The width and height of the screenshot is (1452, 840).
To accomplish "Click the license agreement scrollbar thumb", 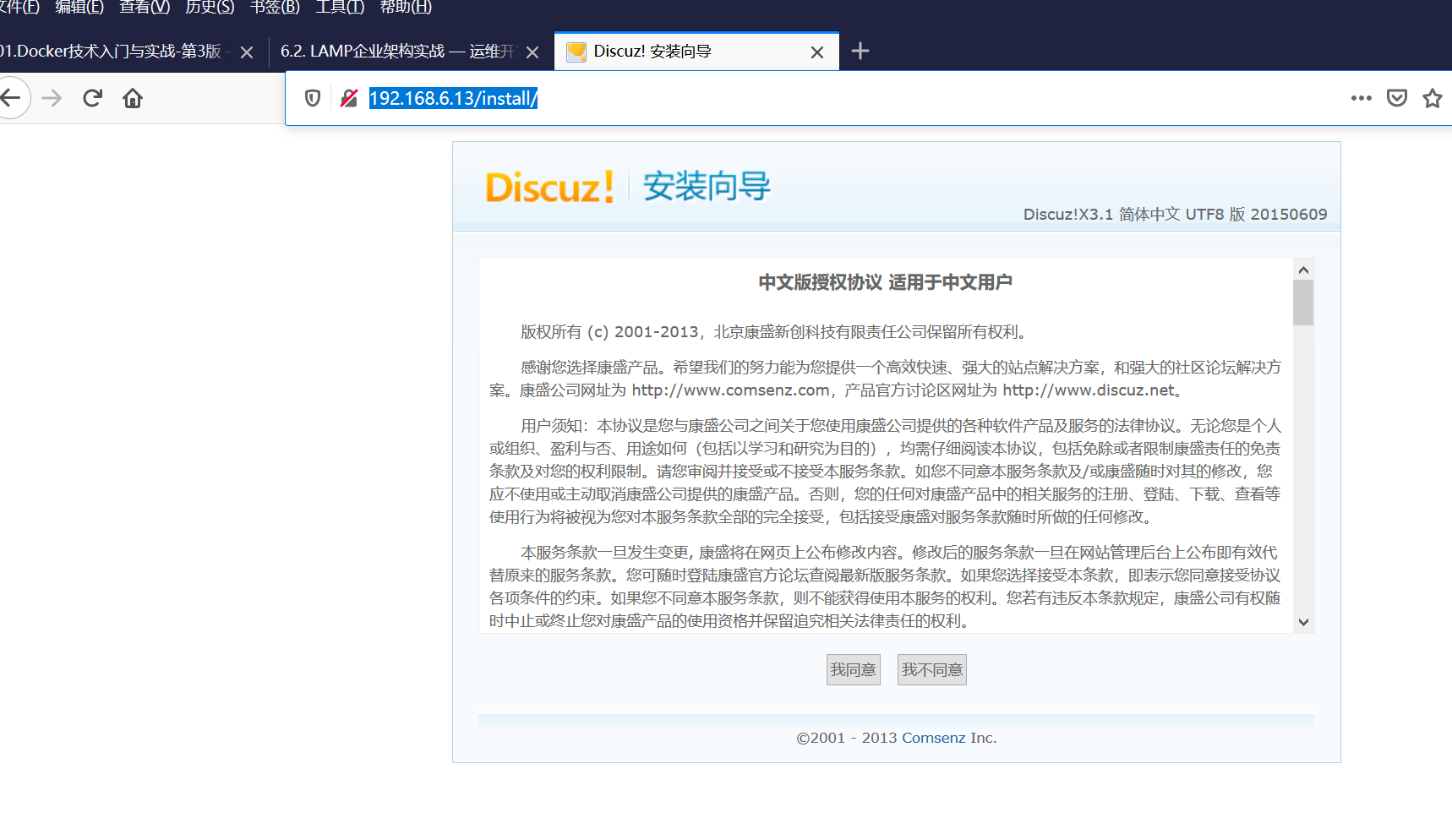I will point(1303,303).
